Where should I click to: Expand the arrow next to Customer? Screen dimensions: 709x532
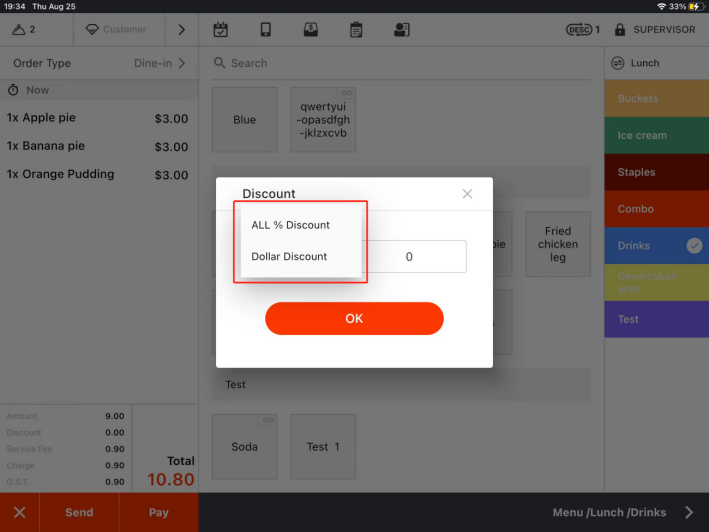181,30
